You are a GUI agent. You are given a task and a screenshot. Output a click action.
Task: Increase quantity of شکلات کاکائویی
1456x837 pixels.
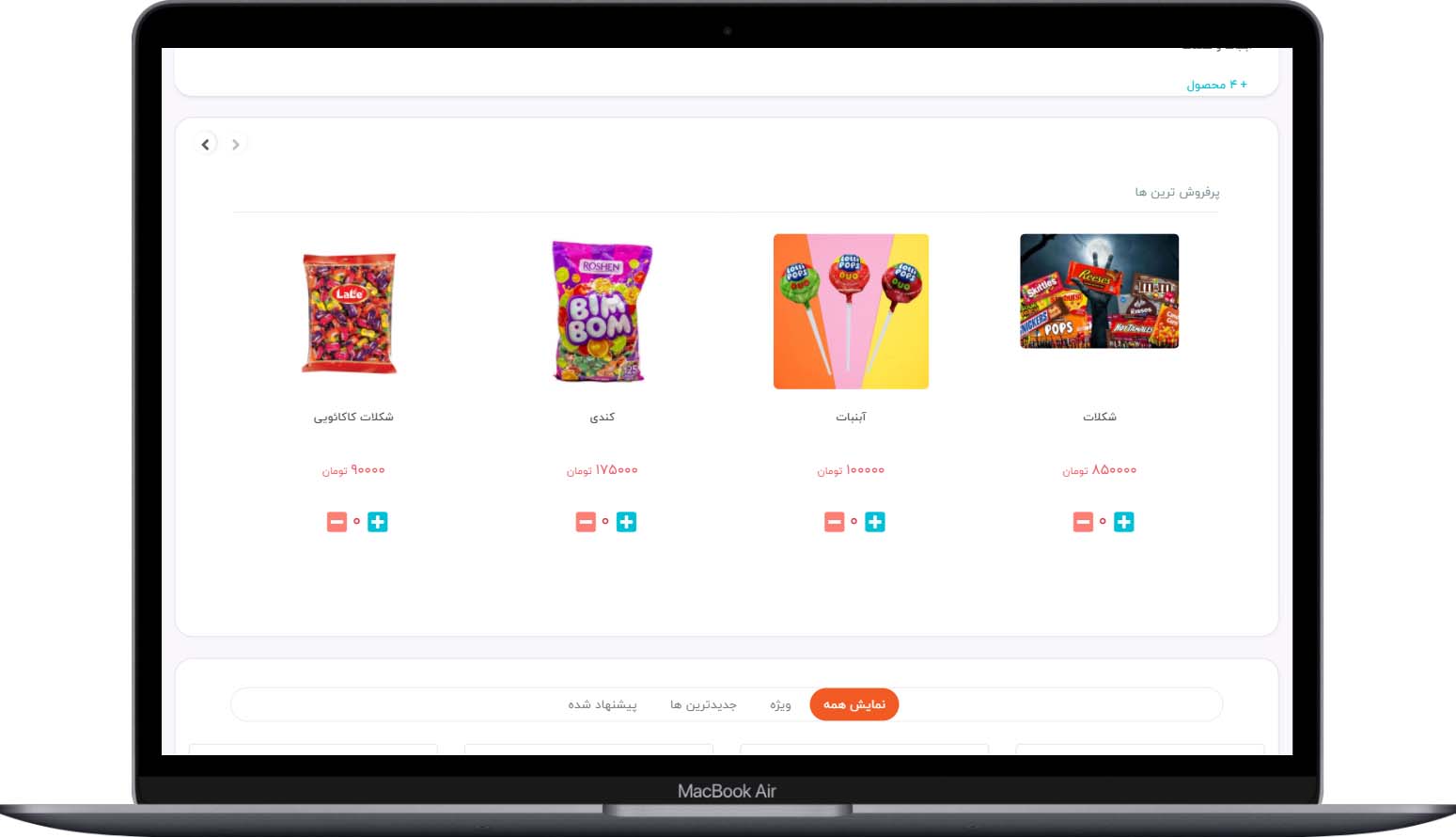coord(378,522)
